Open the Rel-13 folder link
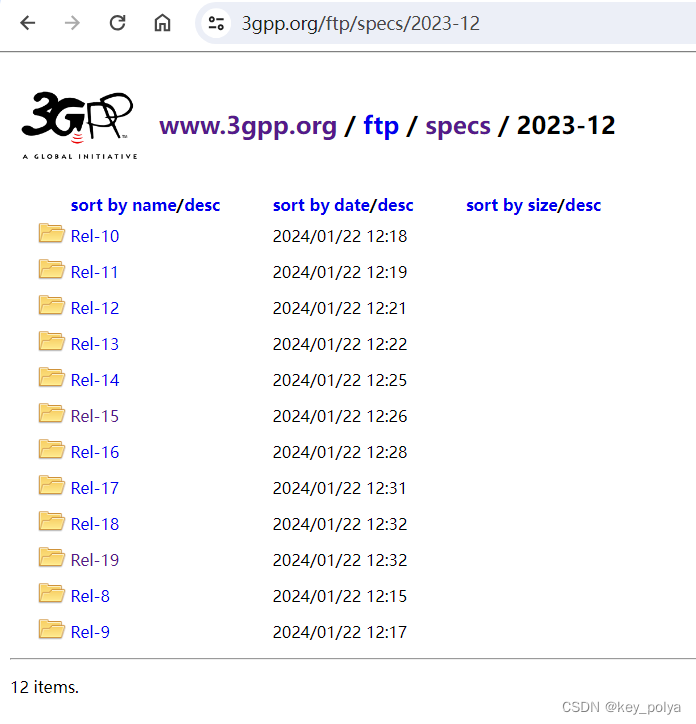This screenshot has width=696, height=724. pyautogui.click(x=95, y=344)
